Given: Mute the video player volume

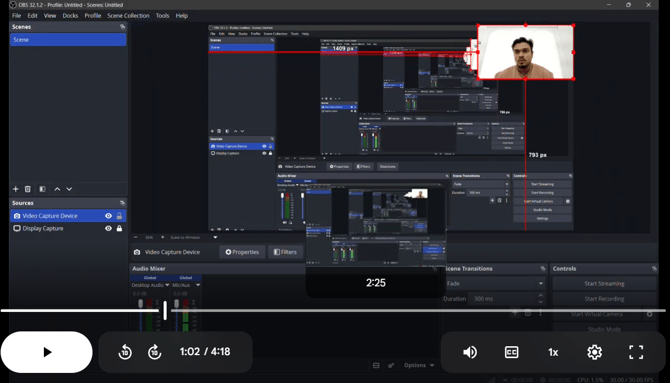Looking at the screenshot, I should pyautogui.click(x=470, y=352).
